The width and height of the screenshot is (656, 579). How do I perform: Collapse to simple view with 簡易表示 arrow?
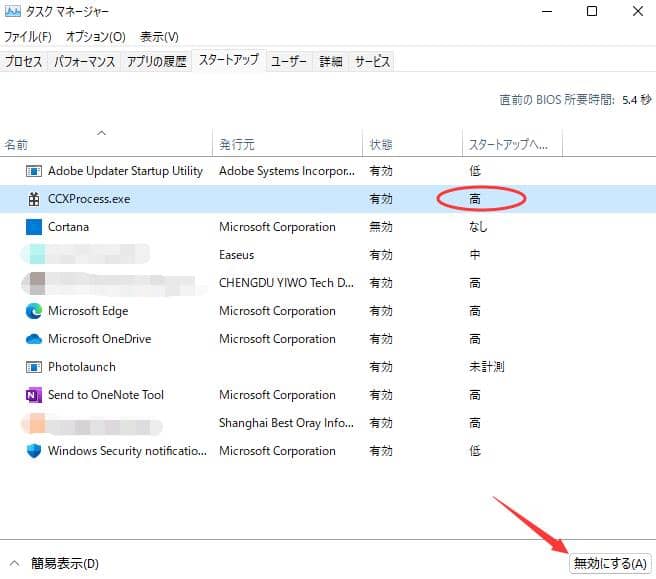[14, 564]
